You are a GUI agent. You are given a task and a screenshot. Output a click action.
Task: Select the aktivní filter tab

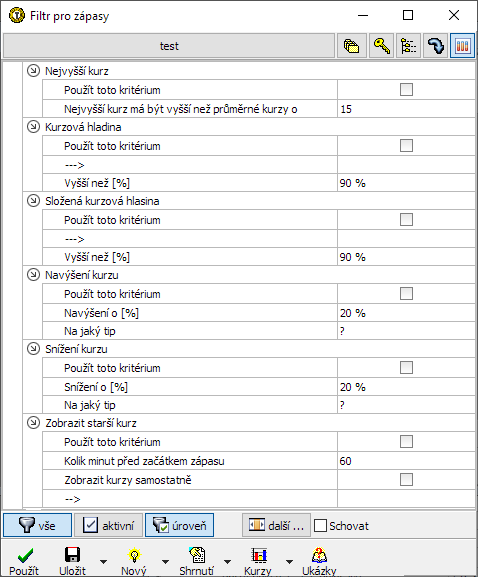point(108,525)
